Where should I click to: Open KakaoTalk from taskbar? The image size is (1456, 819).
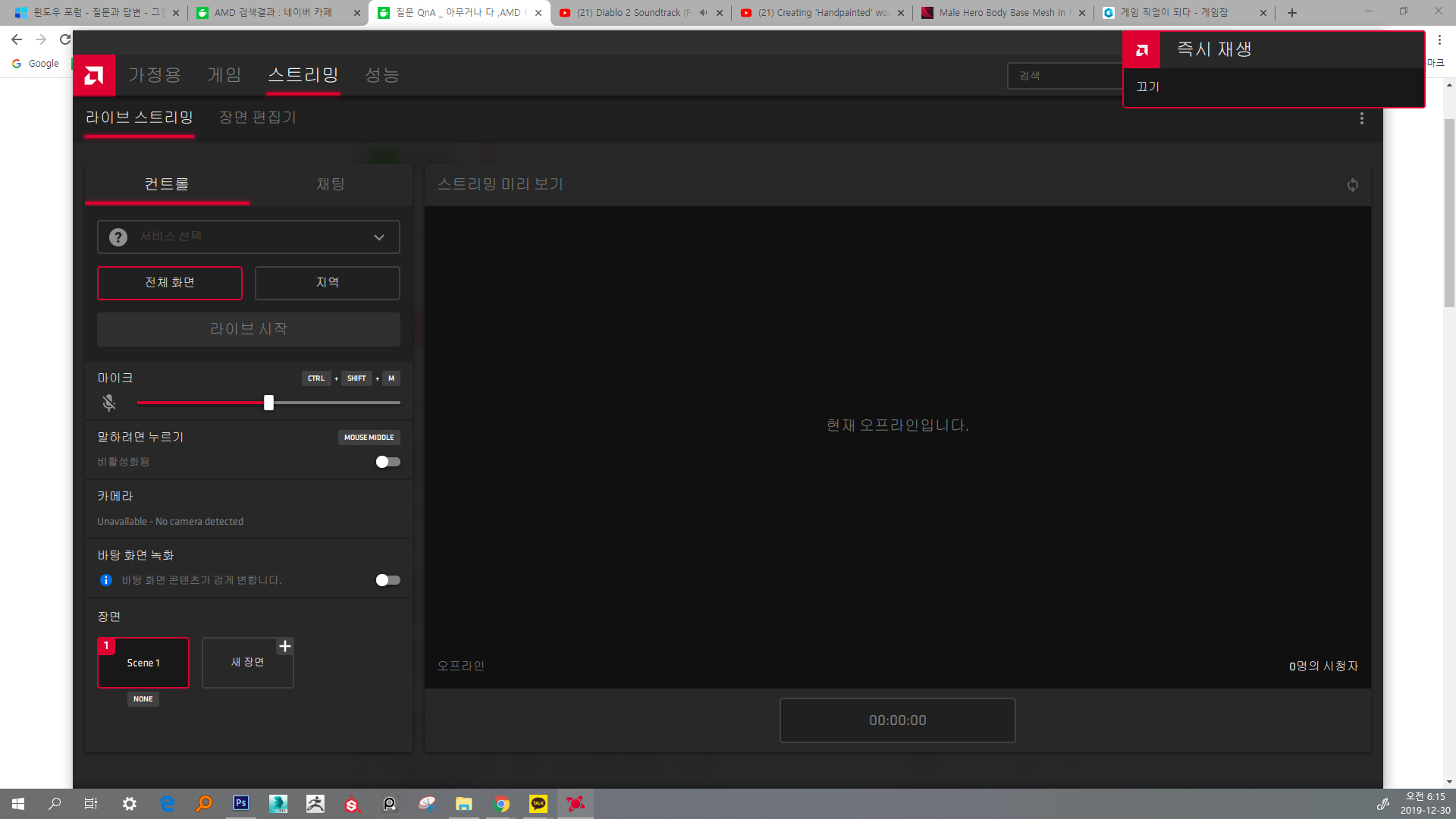pyautogui.click(x=538, y=804)
